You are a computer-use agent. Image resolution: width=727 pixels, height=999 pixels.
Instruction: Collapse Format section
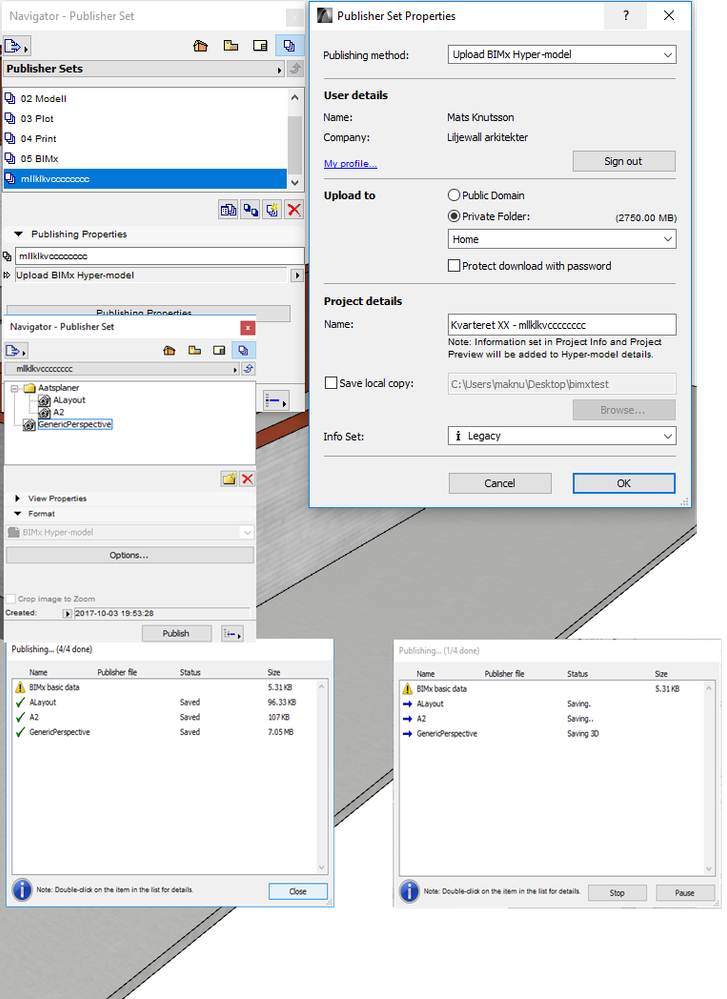(17, 514)
